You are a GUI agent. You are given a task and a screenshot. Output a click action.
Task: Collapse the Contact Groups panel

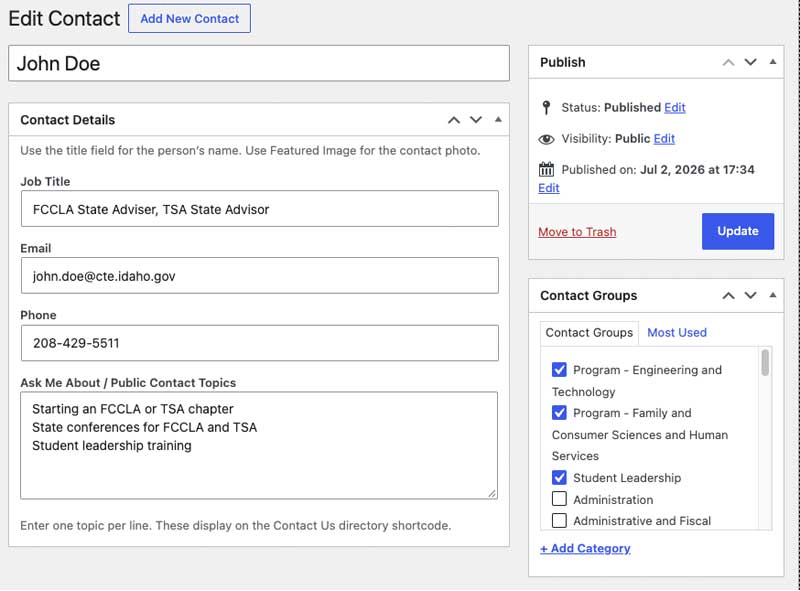point(772,295)
